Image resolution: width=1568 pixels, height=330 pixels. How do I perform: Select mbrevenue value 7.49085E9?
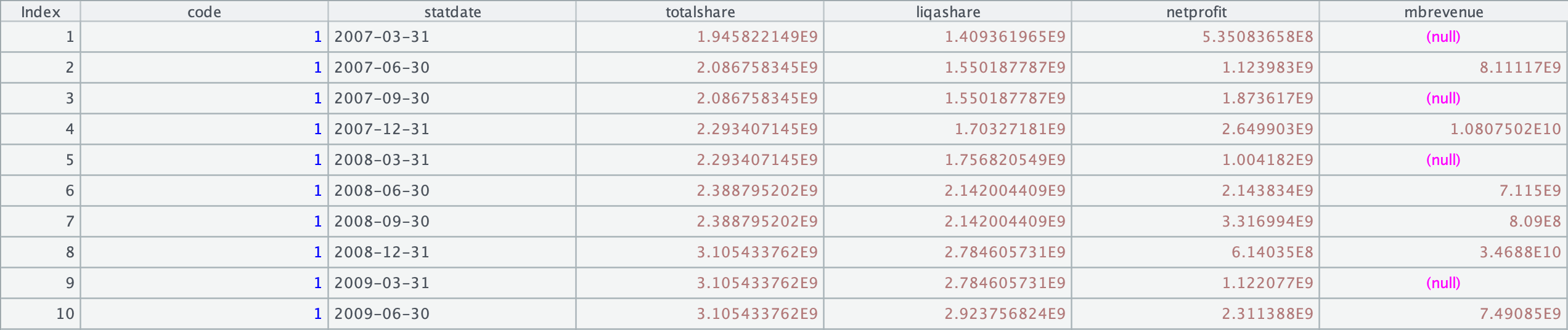pos(1443,314)
